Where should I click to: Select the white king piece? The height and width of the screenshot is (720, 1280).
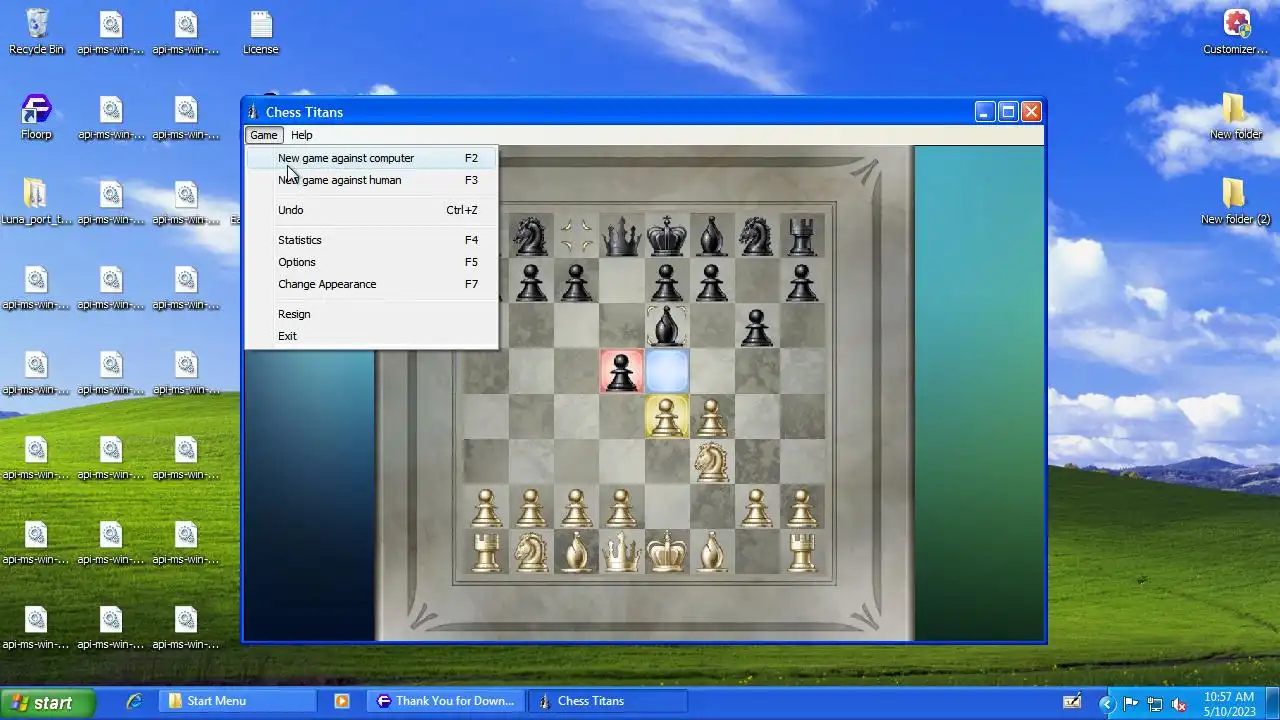[667, 552]
